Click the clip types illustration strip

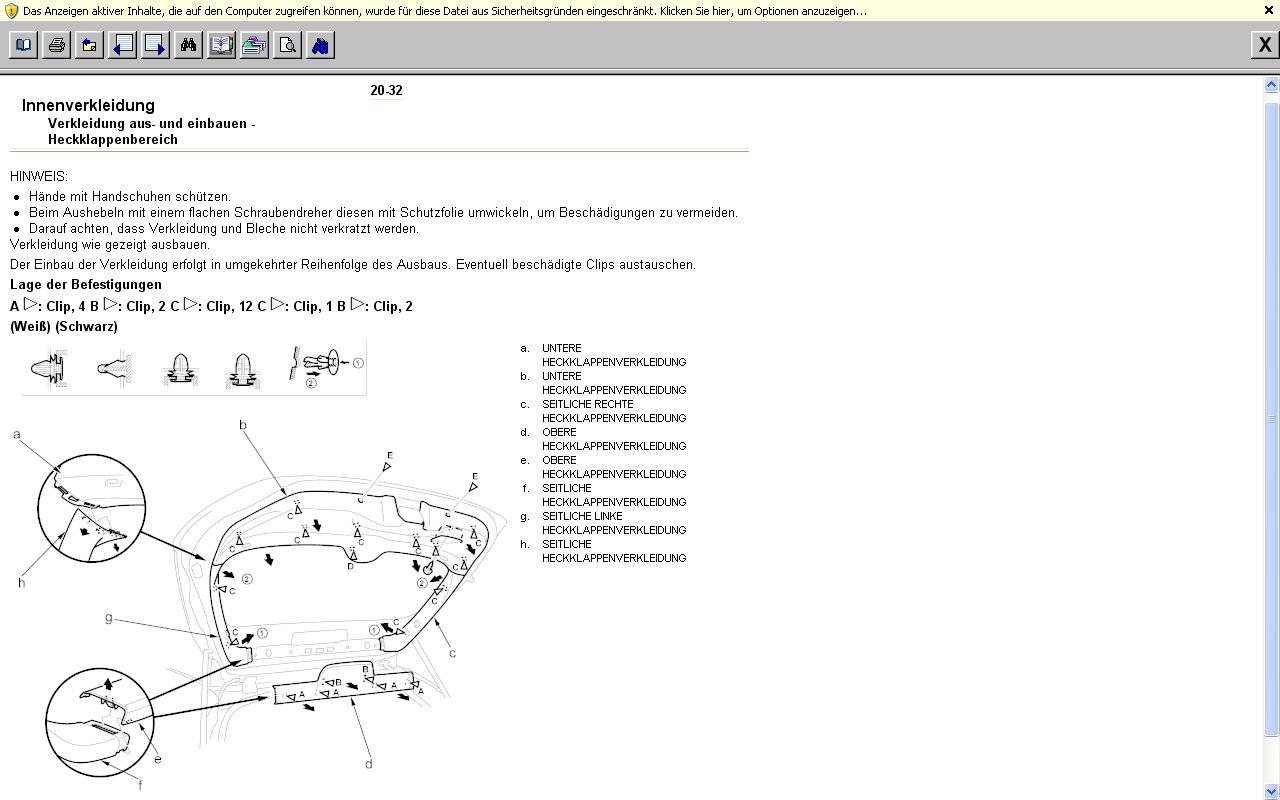pos(194,368)
